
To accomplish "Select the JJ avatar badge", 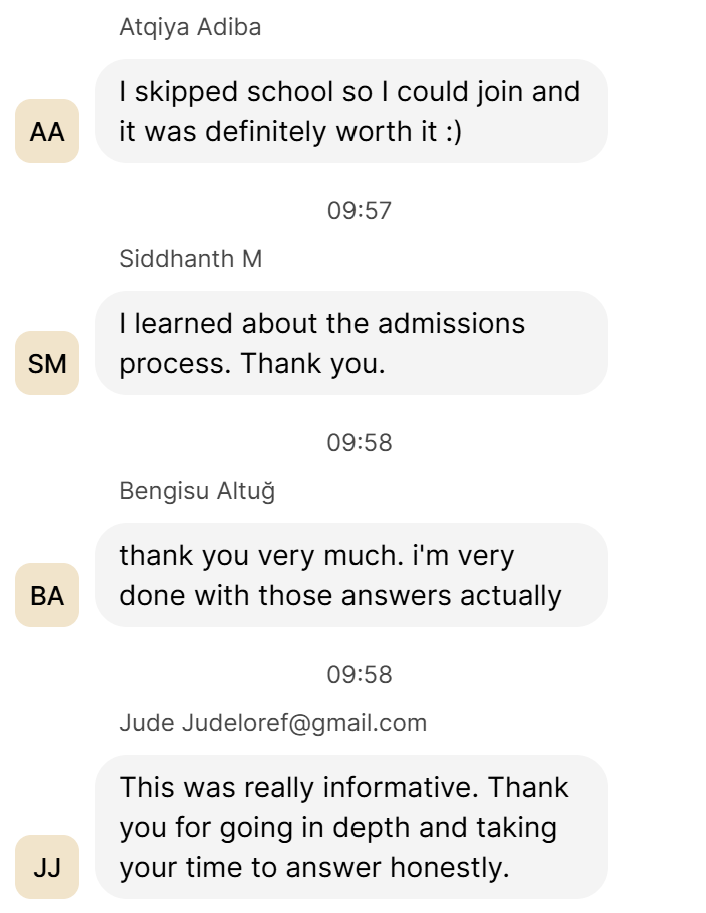I will click(47, 867).
